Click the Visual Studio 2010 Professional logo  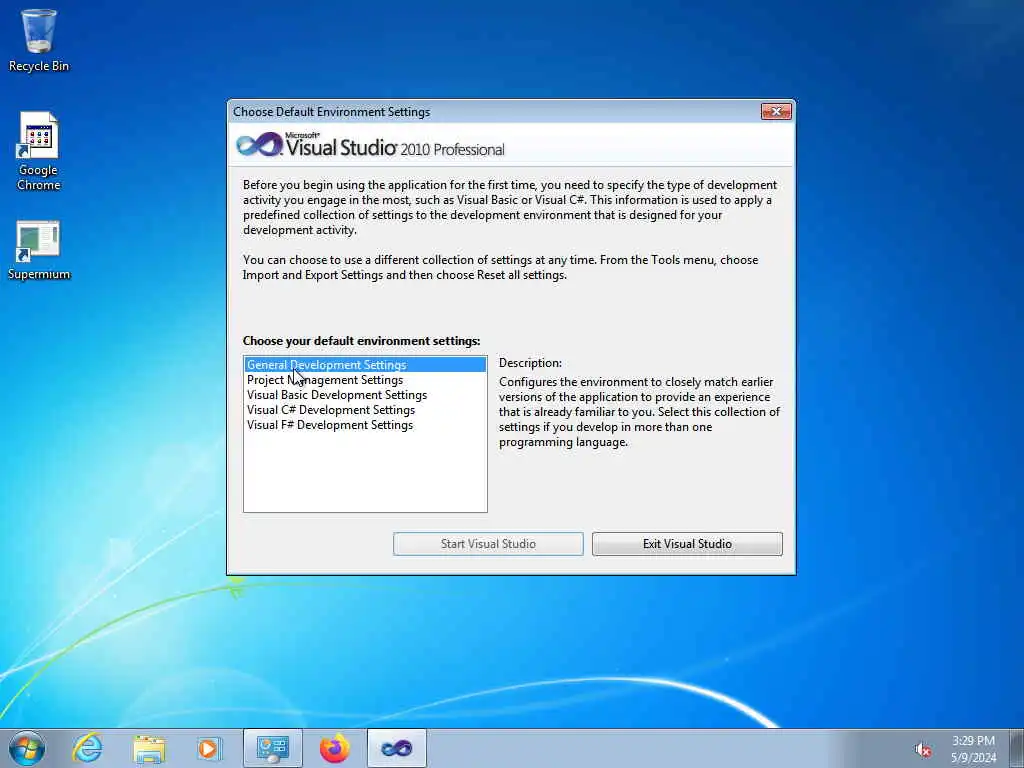click(x=370, y=145)
